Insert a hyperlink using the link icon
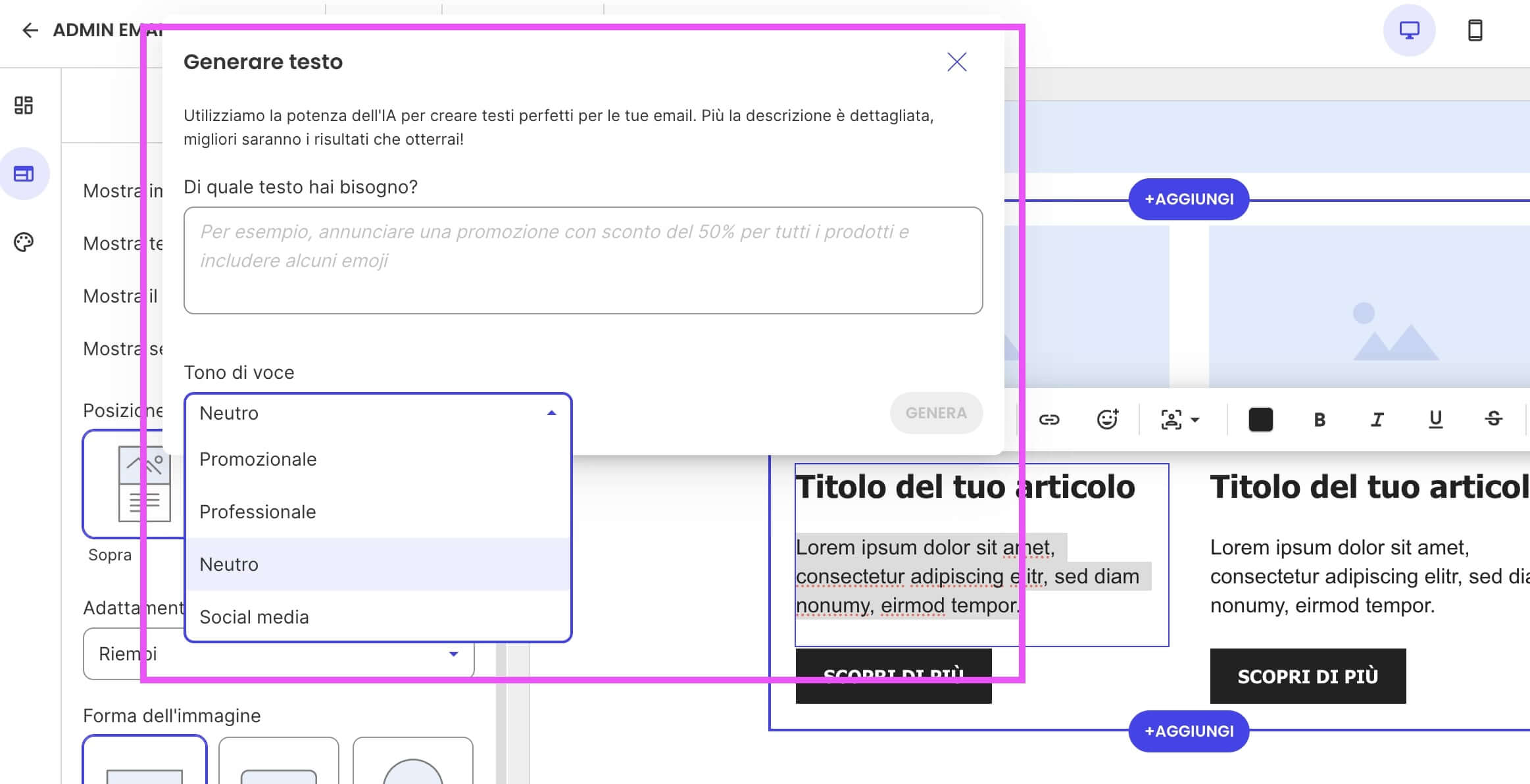 (1050, 419)
